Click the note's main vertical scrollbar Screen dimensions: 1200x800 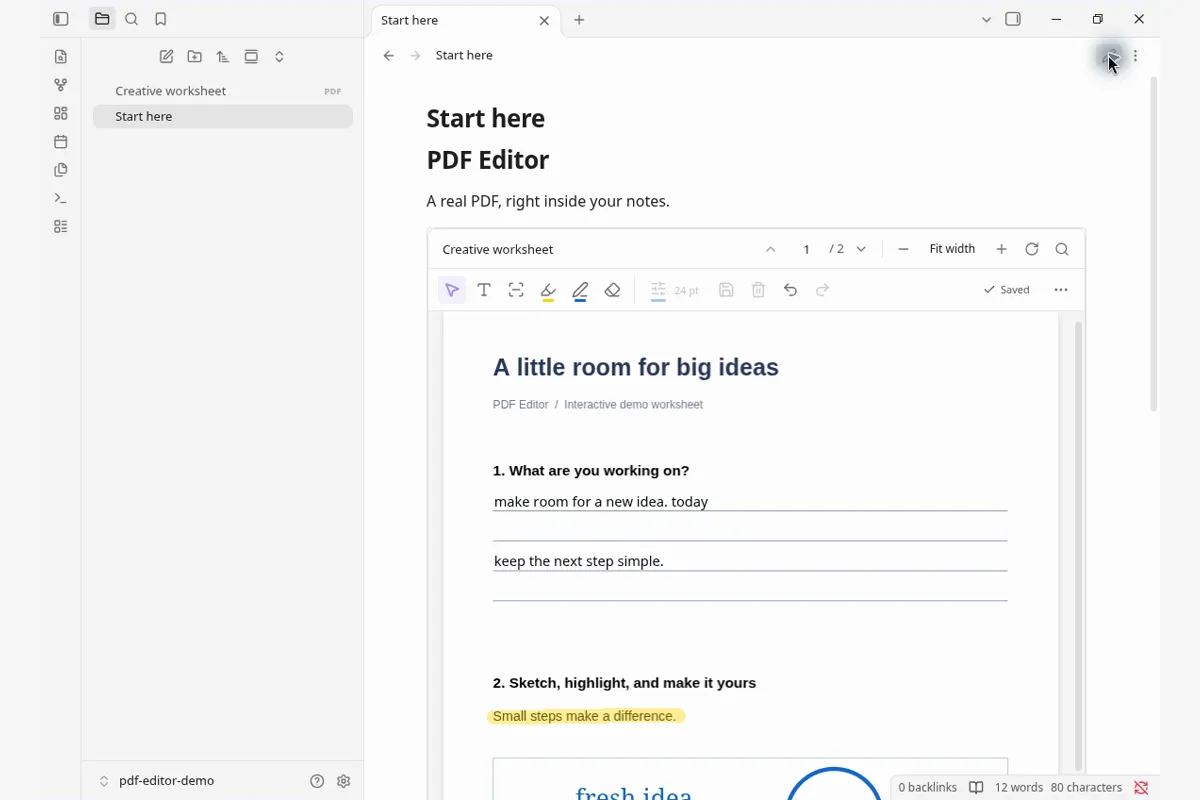(1154, 245)
